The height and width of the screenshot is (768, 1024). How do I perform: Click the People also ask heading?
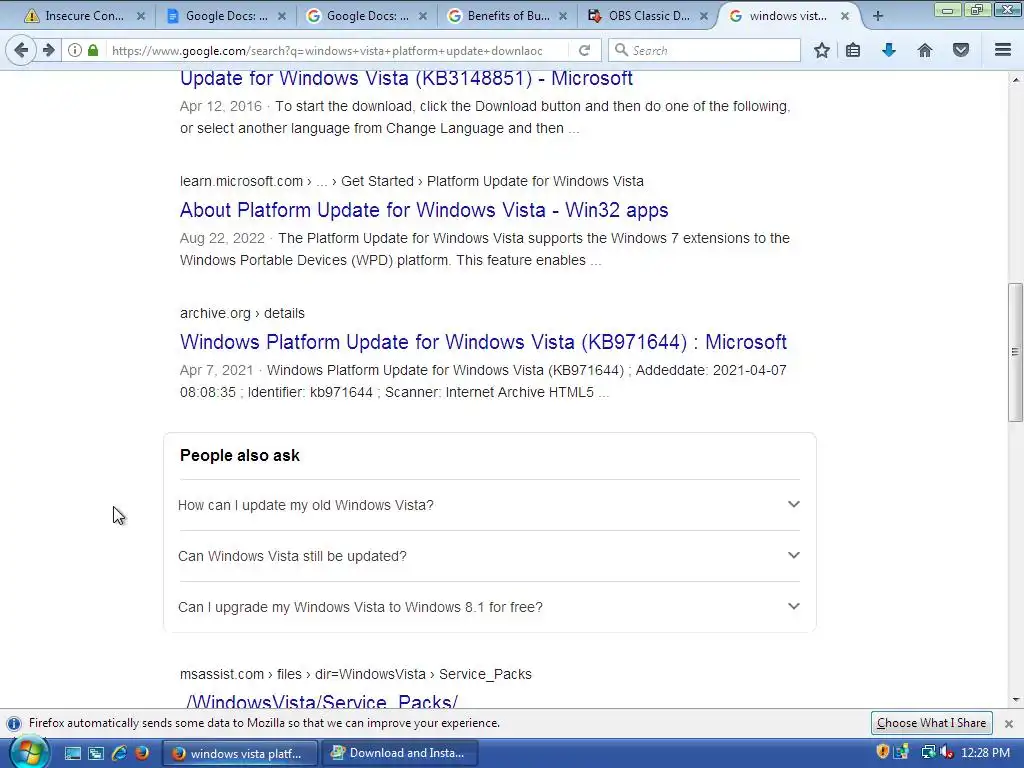click(x=240, y=455)
